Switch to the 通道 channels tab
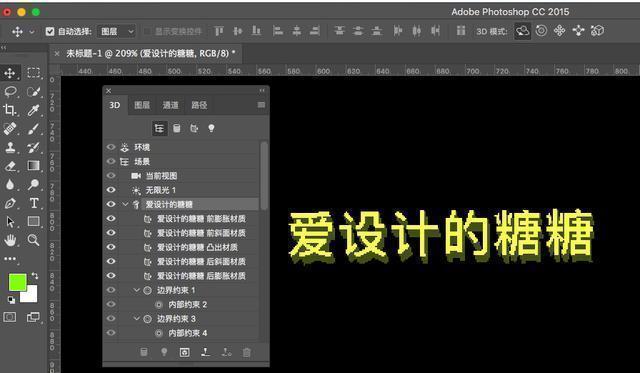This screenshot has width=640, height=373. [171, 105]
